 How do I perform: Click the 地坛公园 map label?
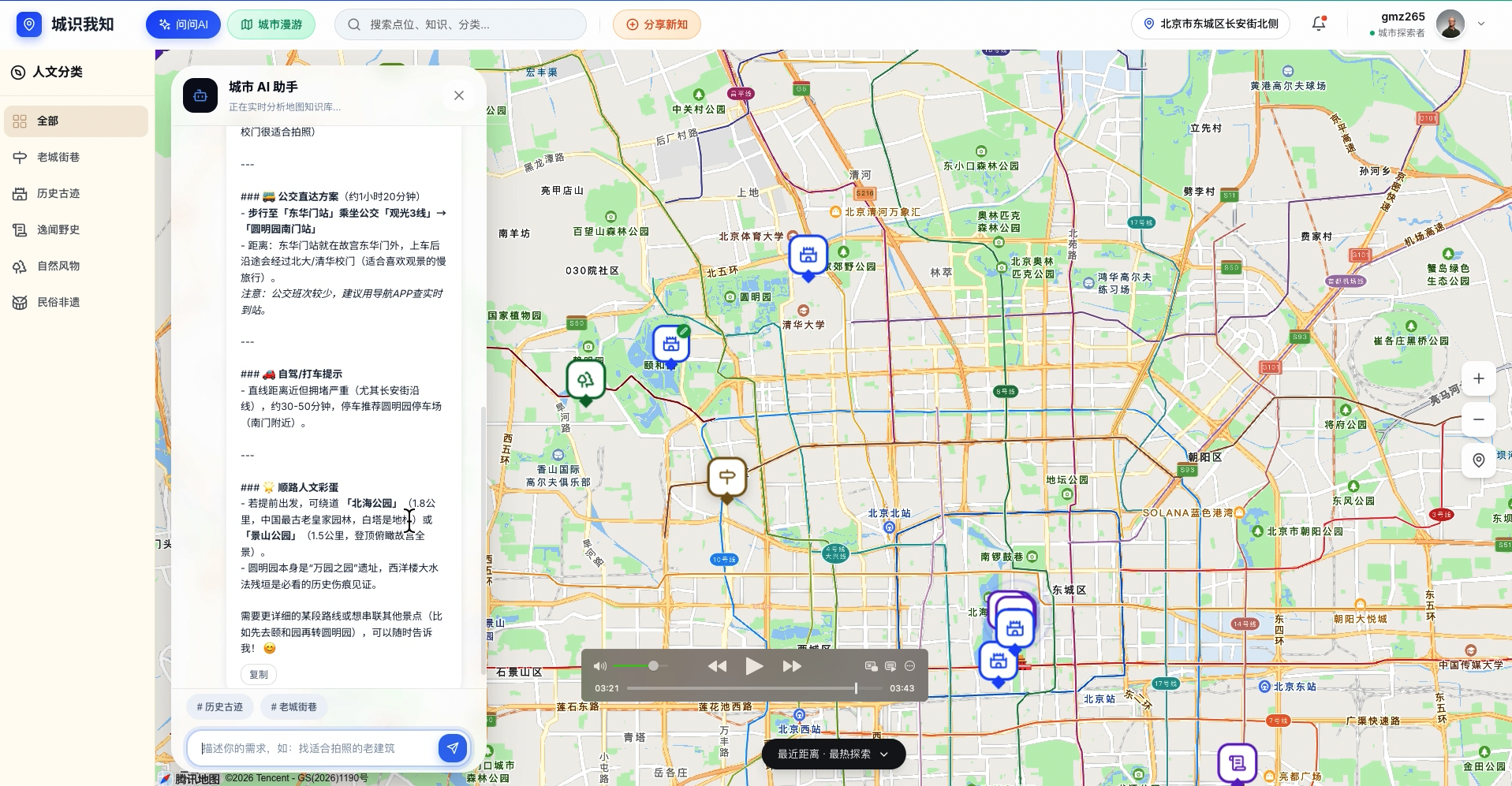click(x=1067, y=480)
